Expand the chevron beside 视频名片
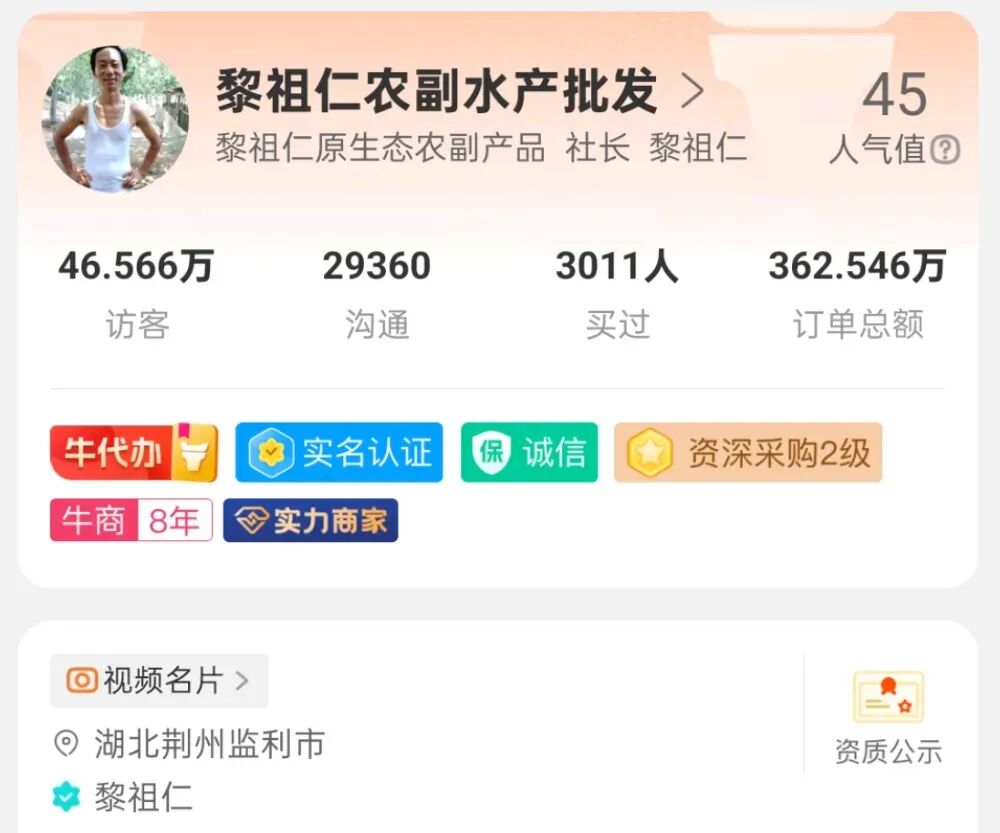The height and width of the screenshot is (833, 1000). pyautogui.click(x=242, y=681)
